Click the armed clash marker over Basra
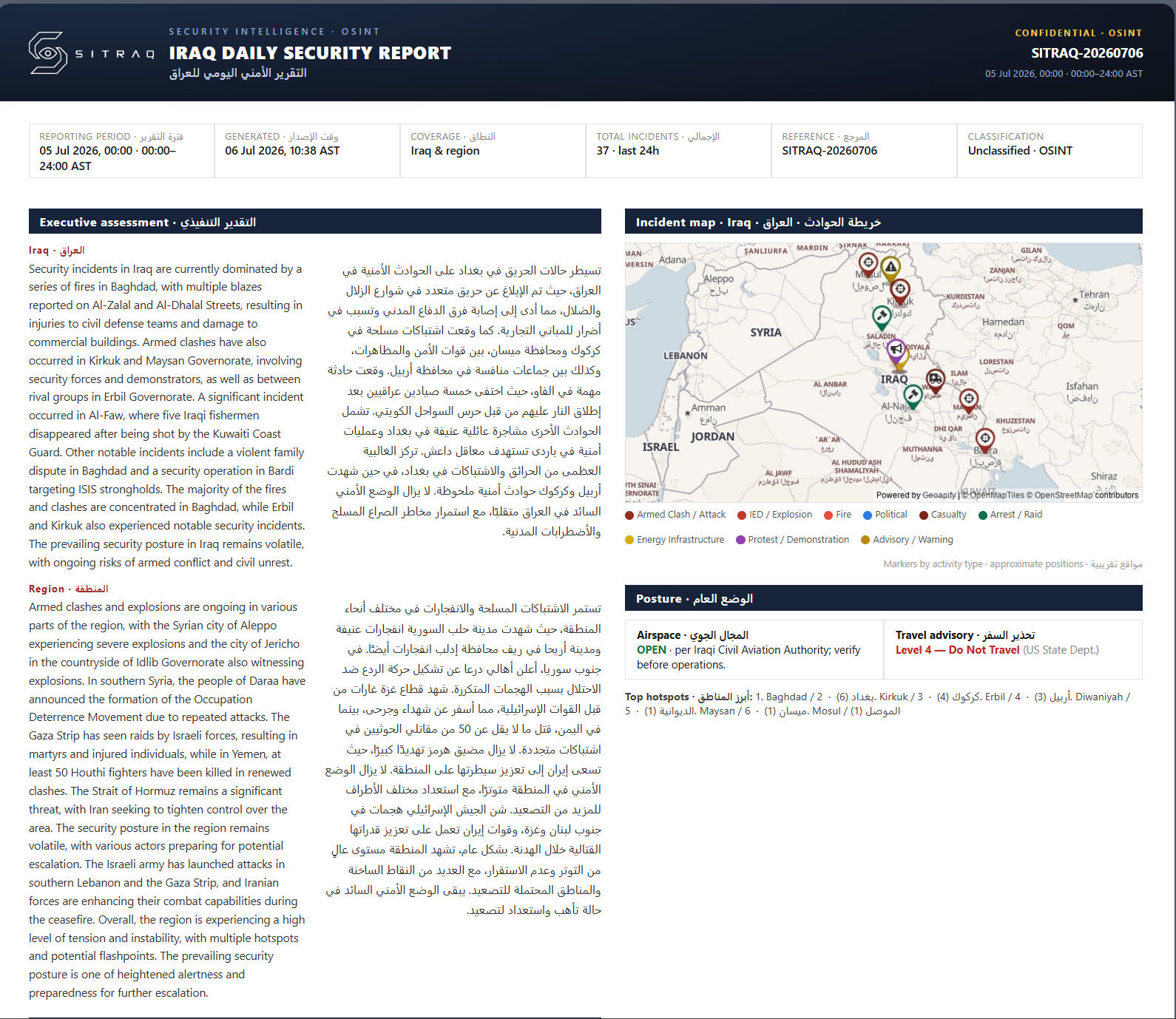 (985, 441)
